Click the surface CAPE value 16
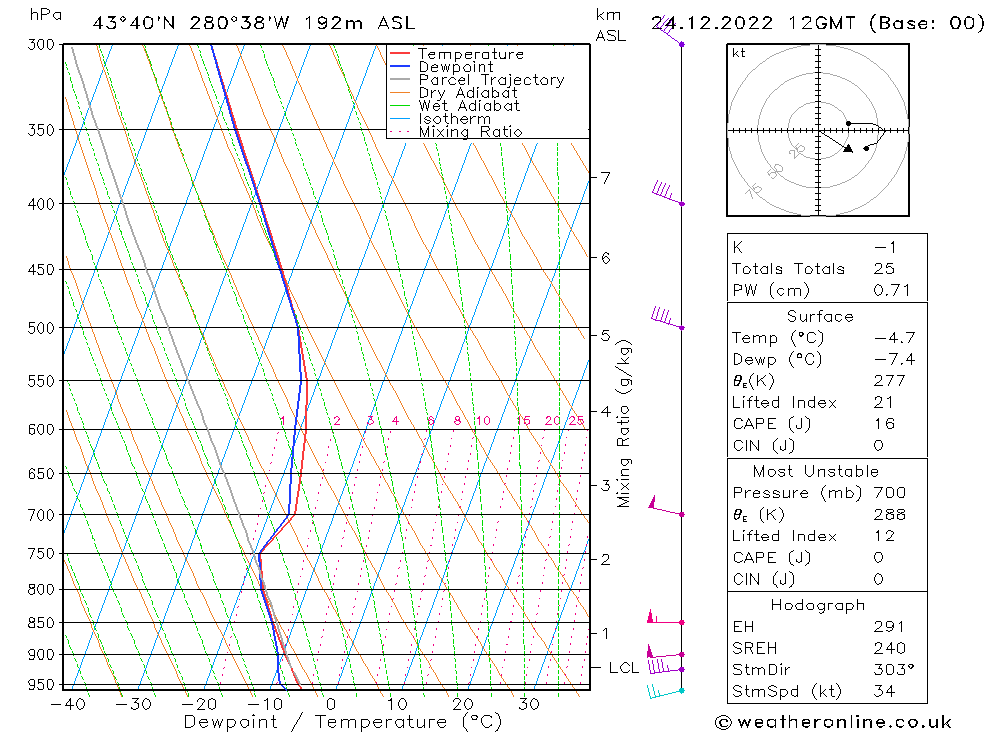 [884, 424]
